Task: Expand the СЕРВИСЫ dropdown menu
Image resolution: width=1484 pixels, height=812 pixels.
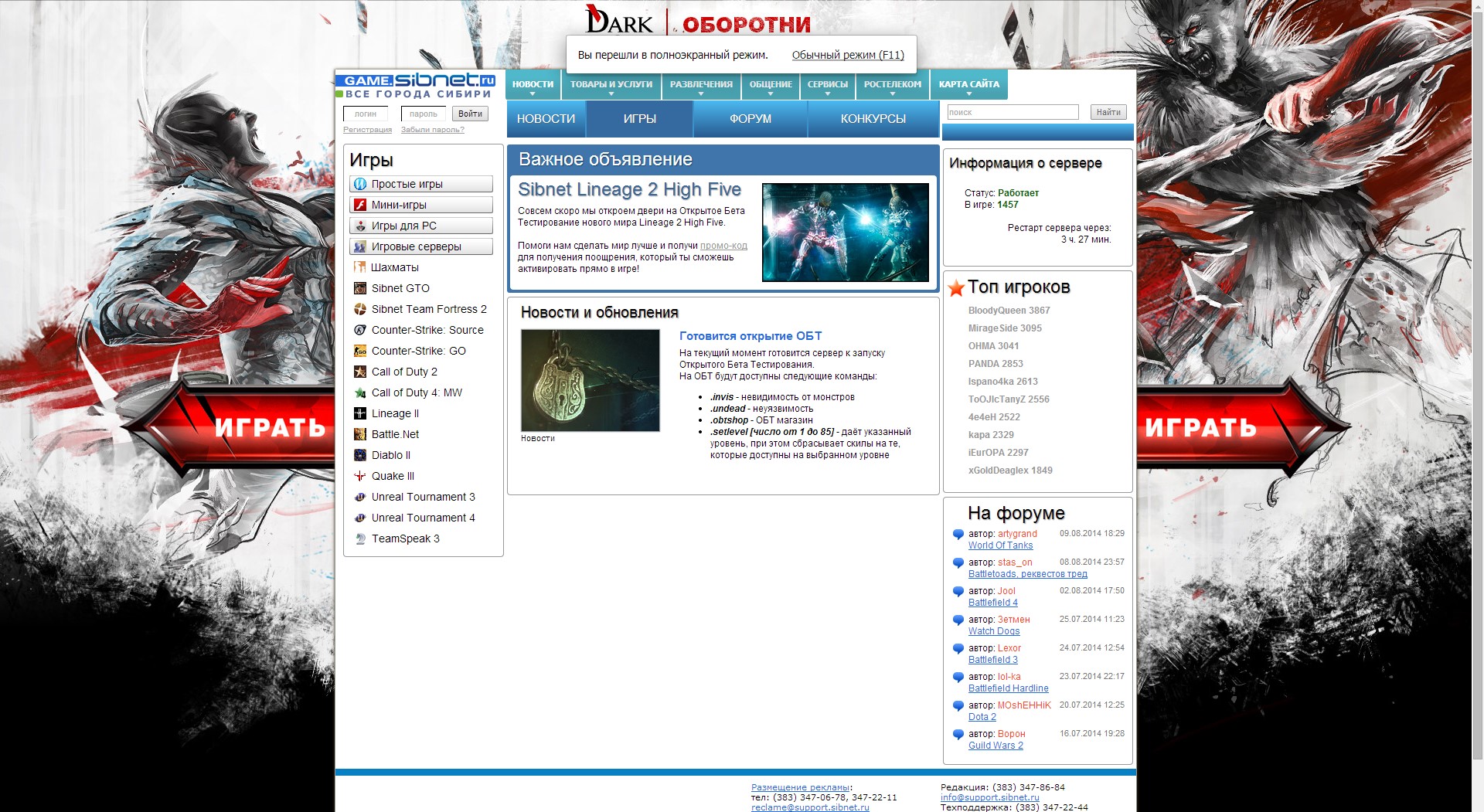Action: coord(828,85)
